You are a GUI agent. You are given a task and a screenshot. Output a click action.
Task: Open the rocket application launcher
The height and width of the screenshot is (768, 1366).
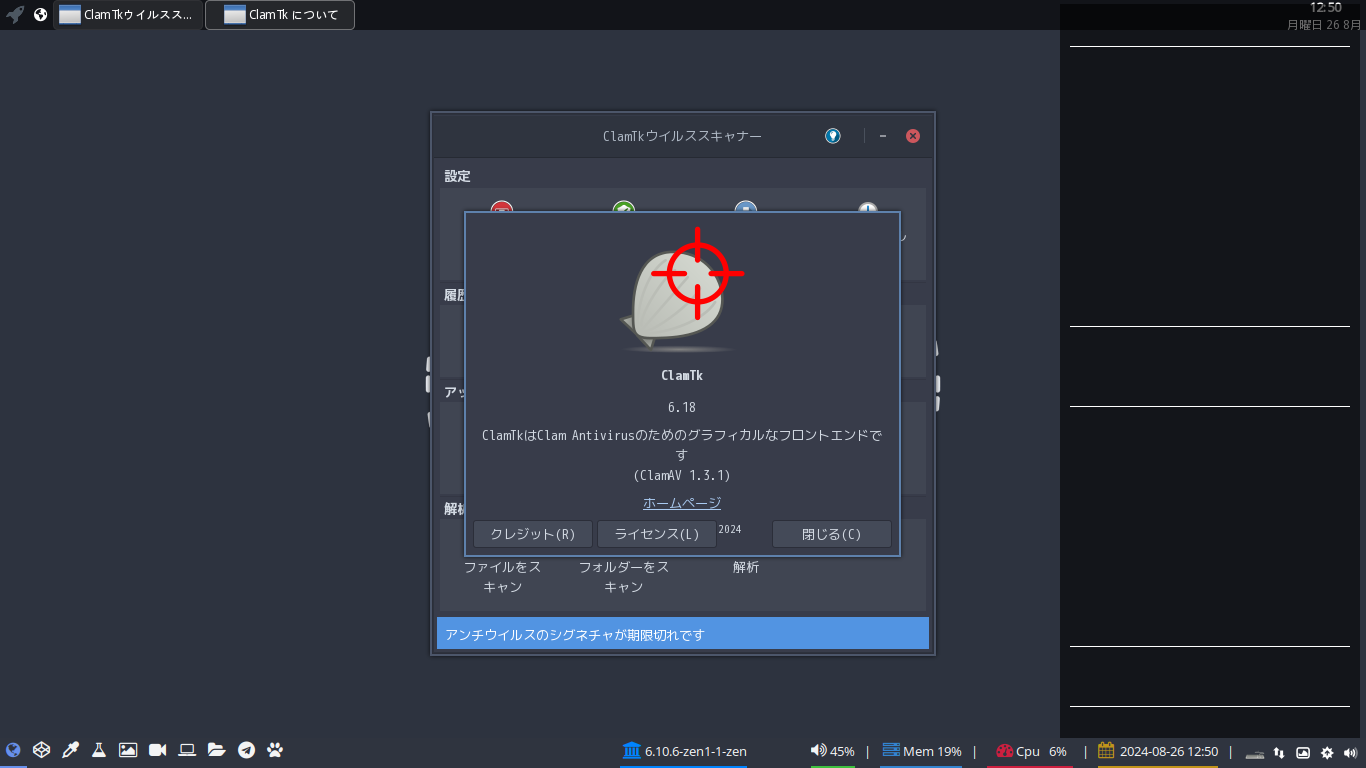15,15
